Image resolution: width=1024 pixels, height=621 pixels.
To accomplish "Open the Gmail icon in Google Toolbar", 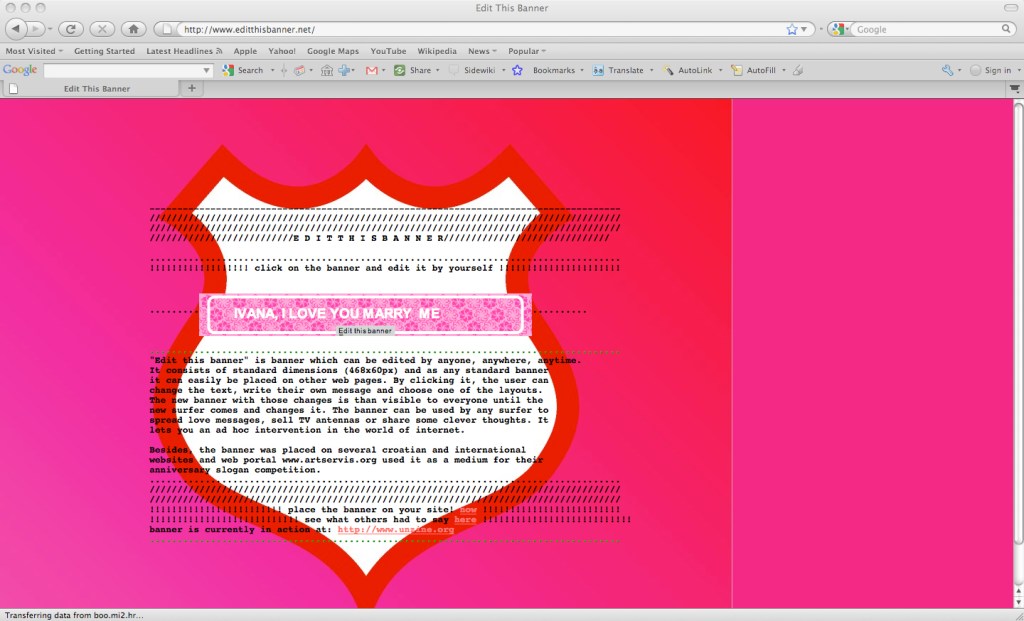I will tap(372, 70).
